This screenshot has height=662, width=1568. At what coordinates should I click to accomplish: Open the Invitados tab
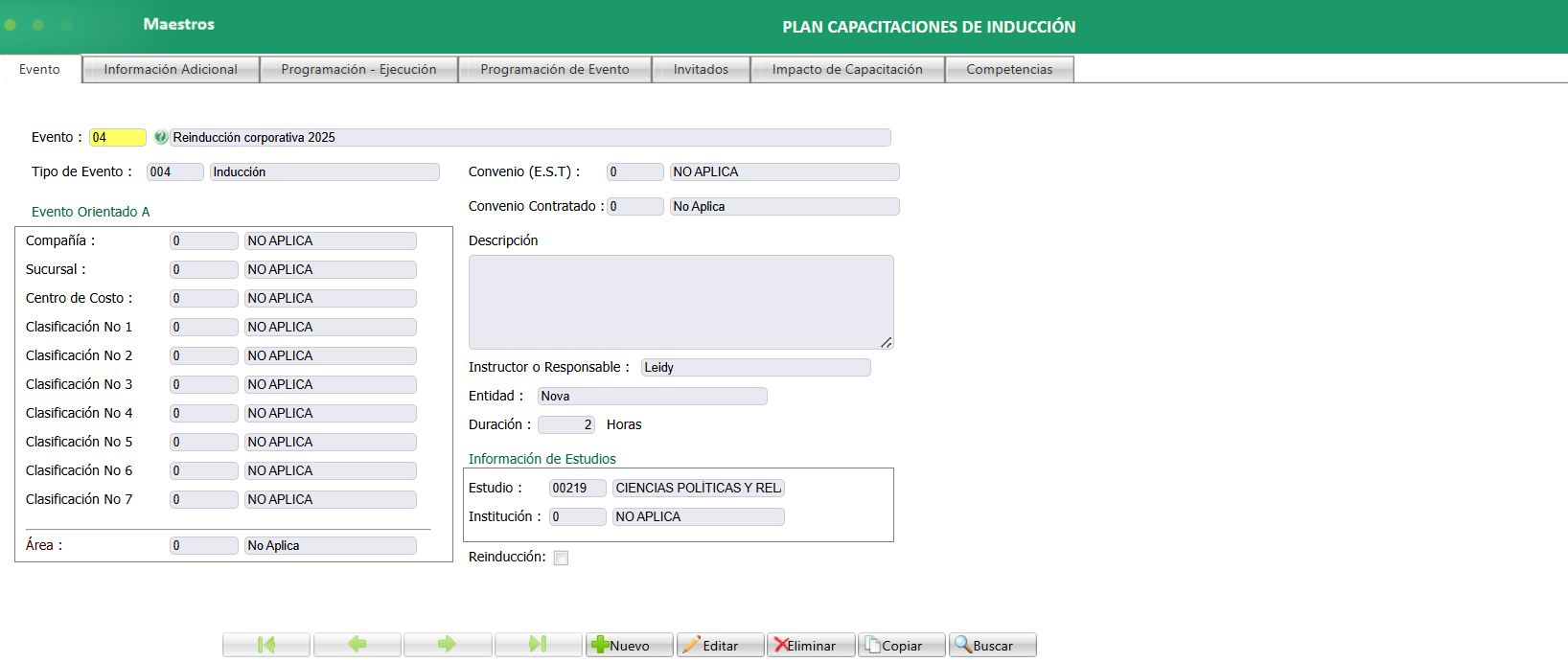701,69
